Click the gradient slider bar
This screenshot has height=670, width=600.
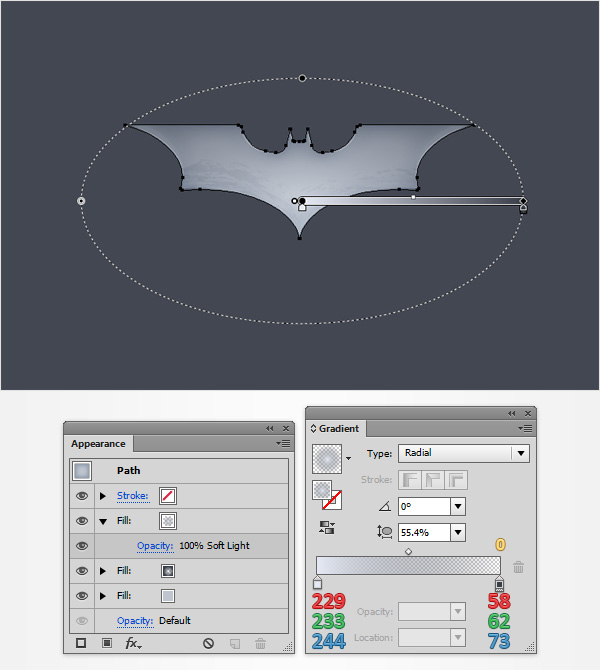coord(408,565)
